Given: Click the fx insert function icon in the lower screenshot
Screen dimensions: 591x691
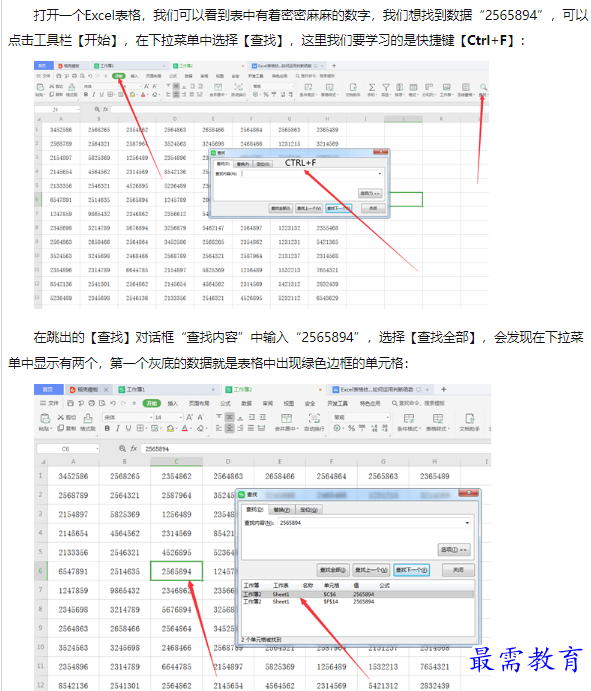Looking at the screenshot, I should pos(134,449).
